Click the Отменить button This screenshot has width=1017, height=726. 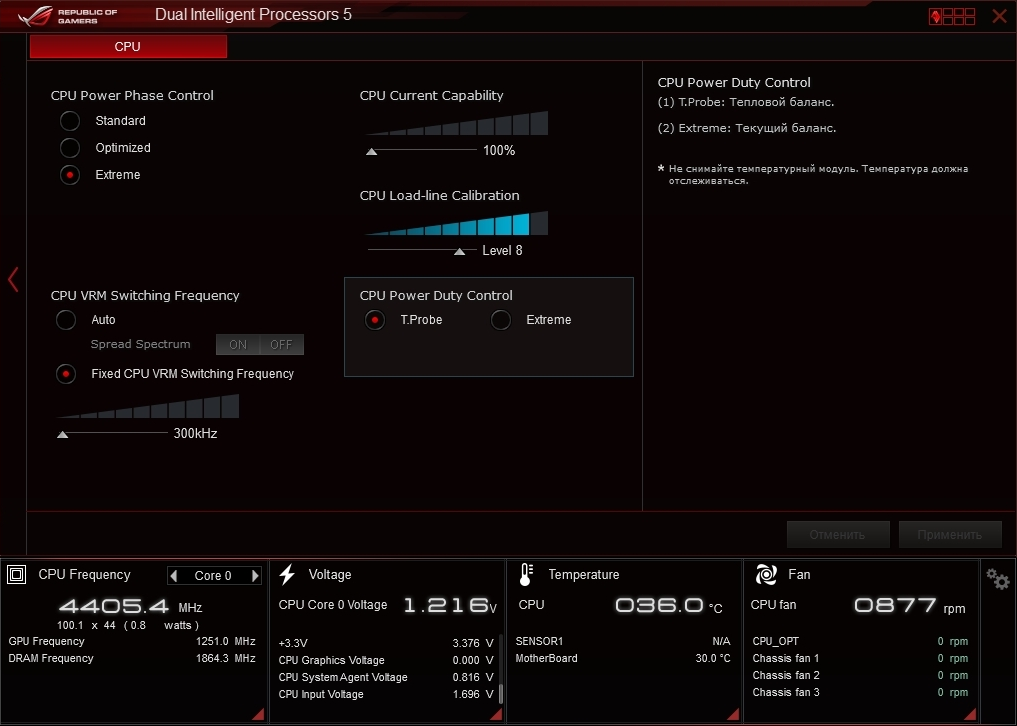point(838,535)
